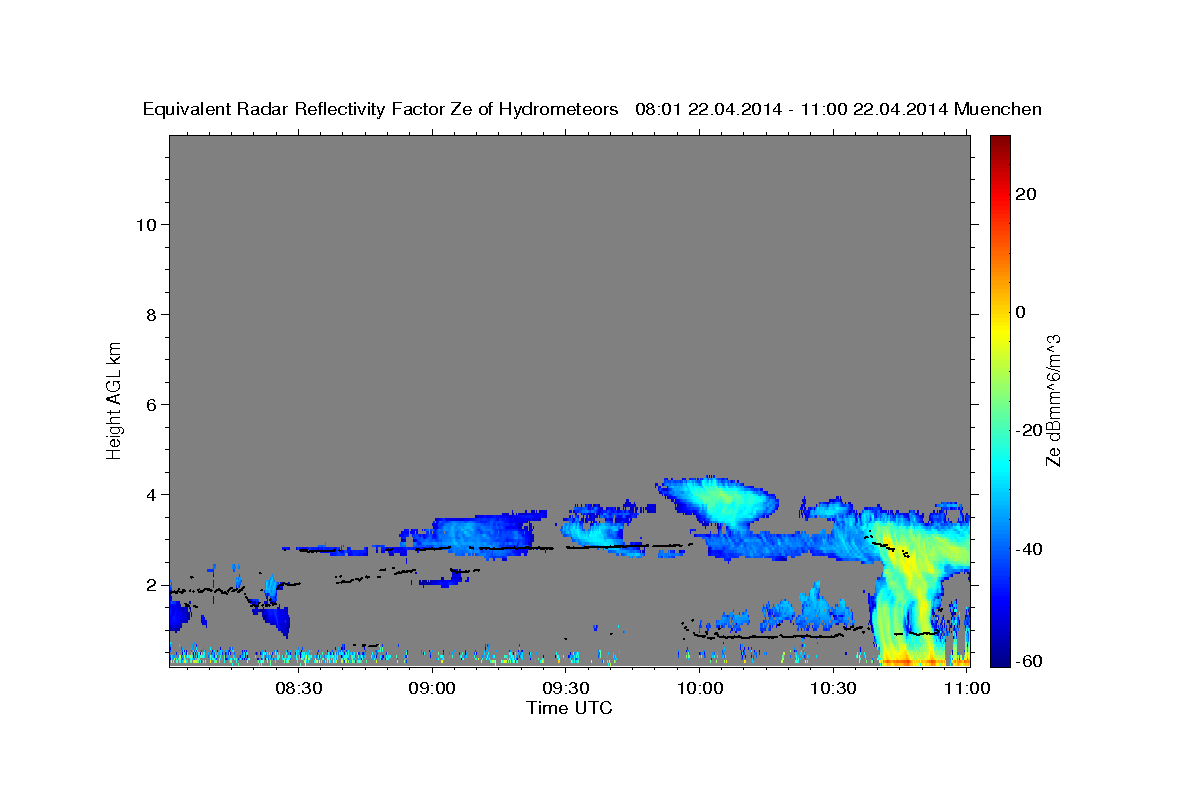Click the date range '08:01 22.04.2014 - 11:00 22.04.2014 Muenchen'
Viewport: 1200px width, 800px height.
pyautogui.click(x=839, y=110)
